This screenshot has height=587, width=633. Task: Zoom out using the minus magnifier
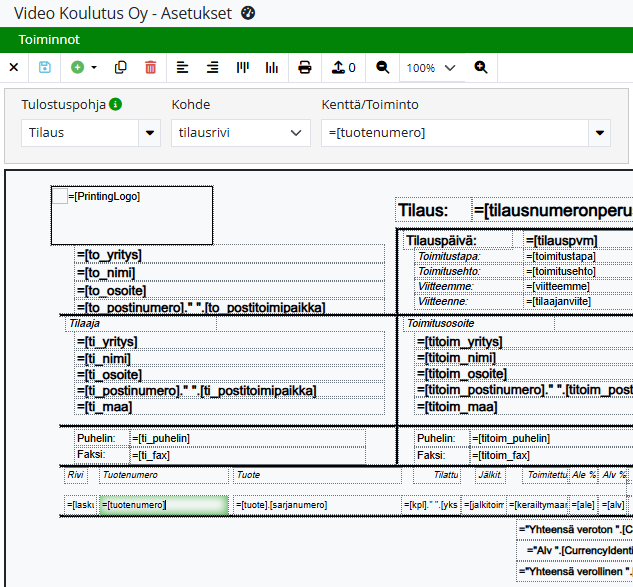[x=382, y=68]
